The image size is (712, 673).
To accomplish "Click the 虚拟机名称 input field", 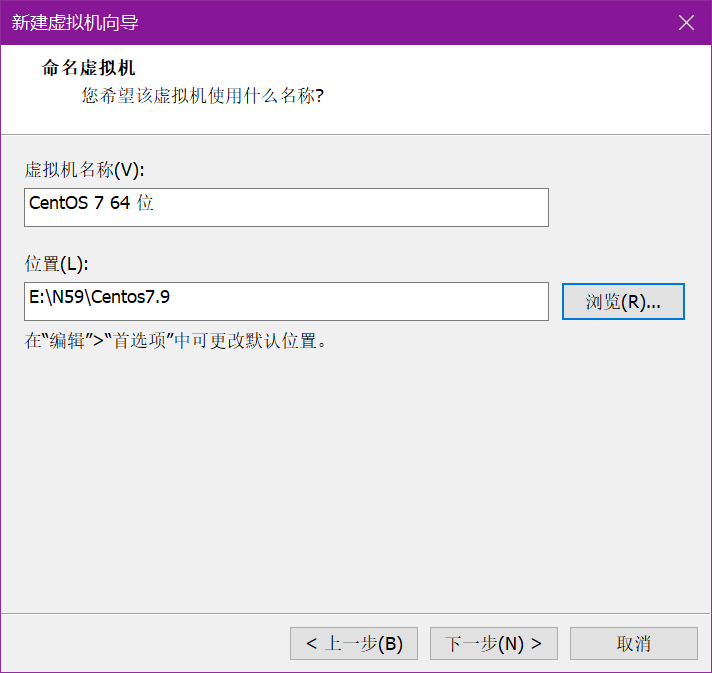I will [286, 208].
